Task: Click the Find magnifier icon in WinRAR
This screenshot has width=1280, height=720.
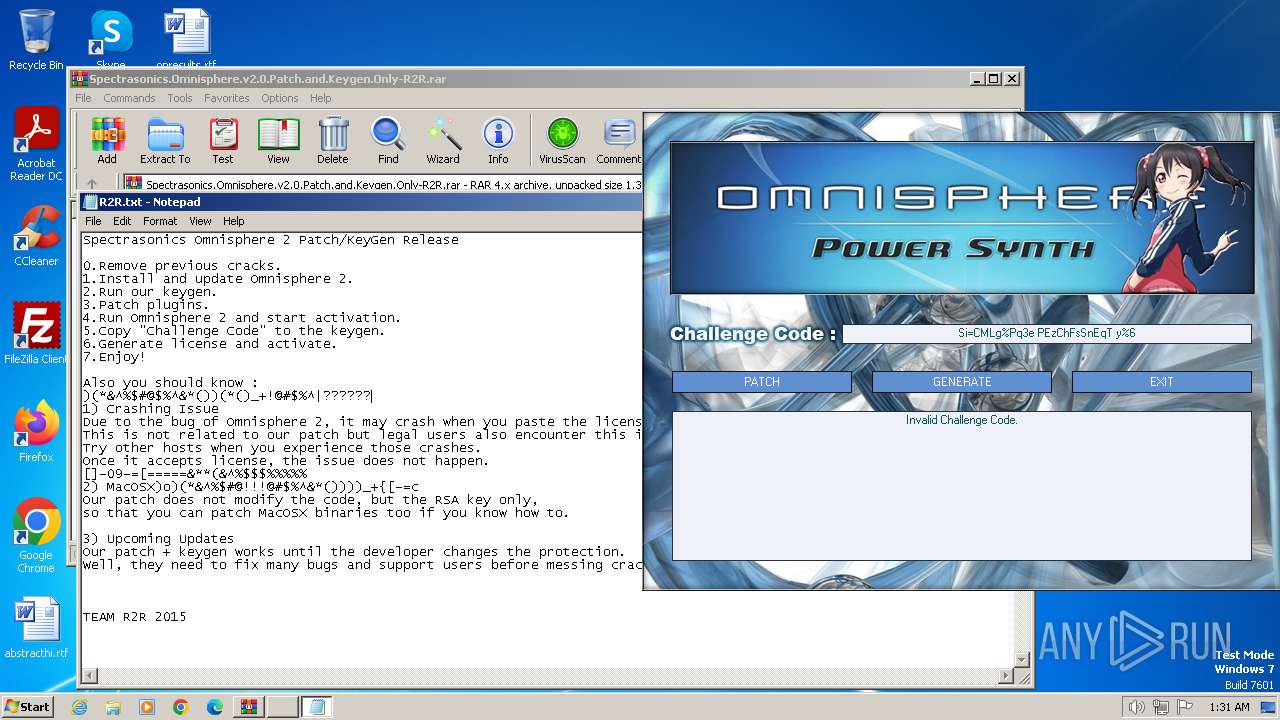Action: 388,140
